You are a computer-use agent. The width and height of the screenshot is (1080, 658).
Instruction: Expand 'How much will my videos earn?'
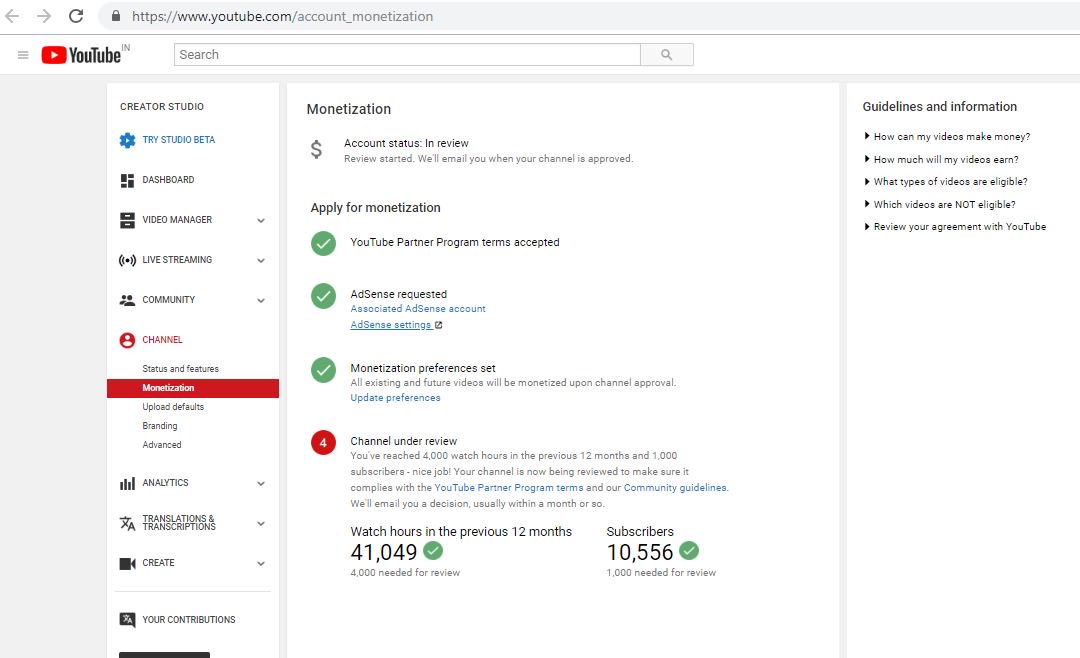941,159
